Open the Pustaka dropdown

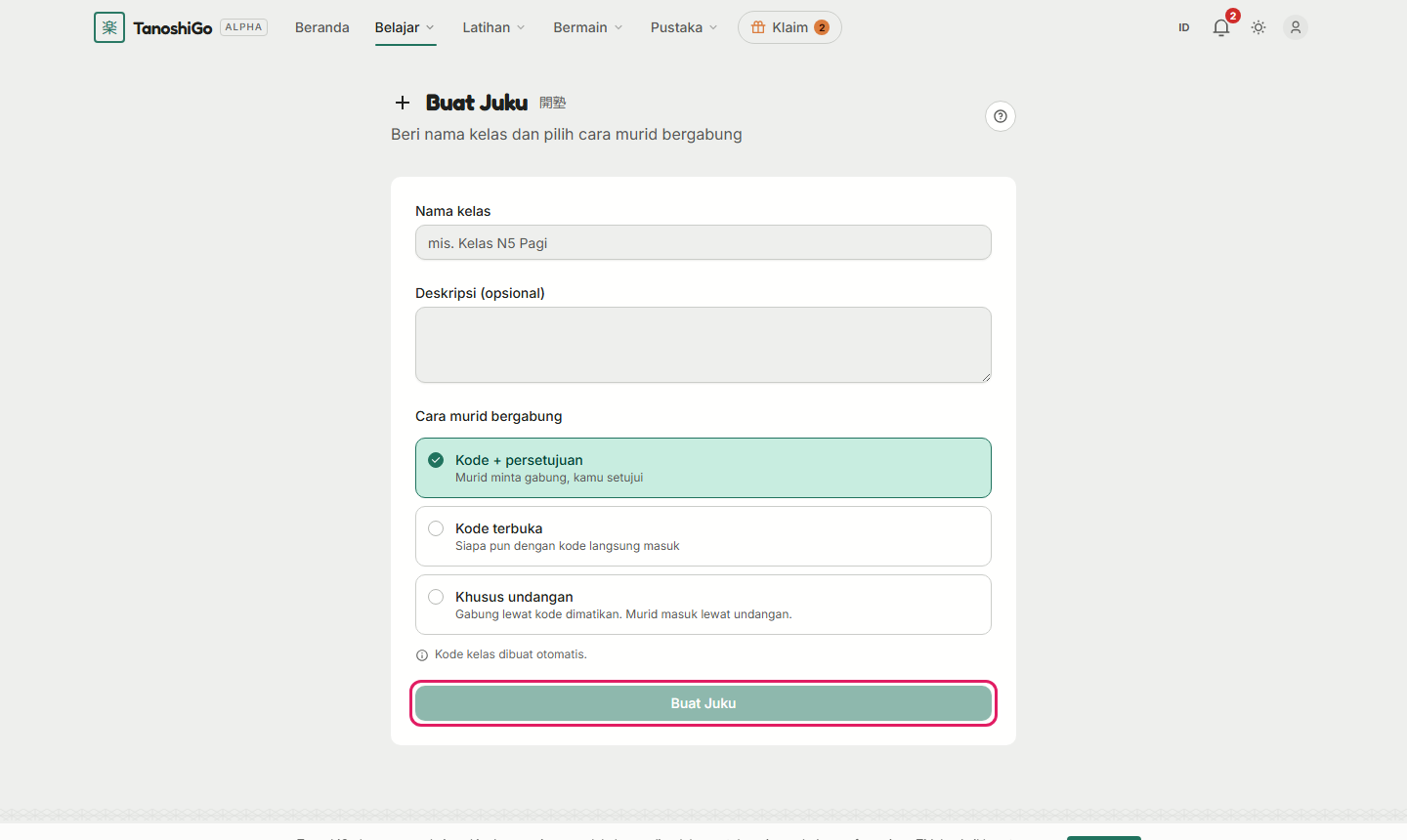click(x=684, y=27)
